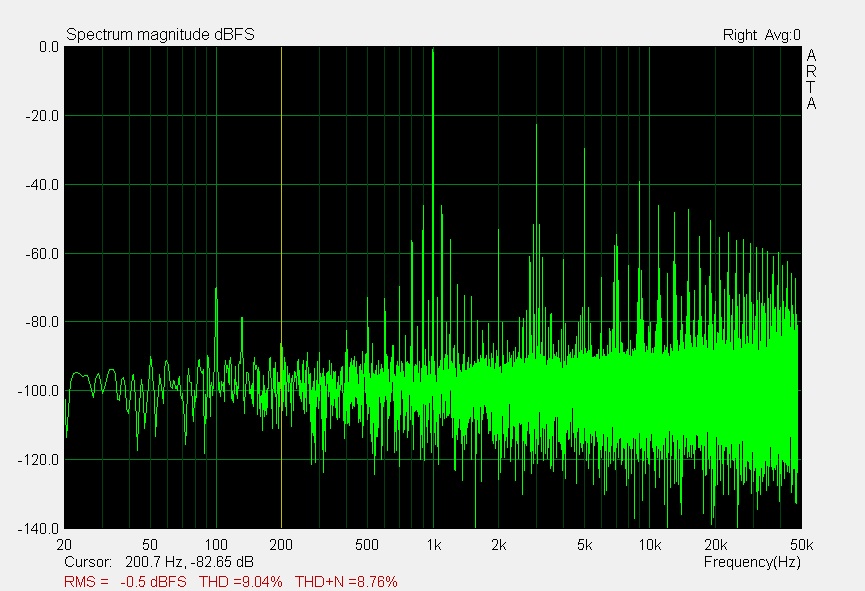Click the '20' frequency axis label

tap(64, 545)
